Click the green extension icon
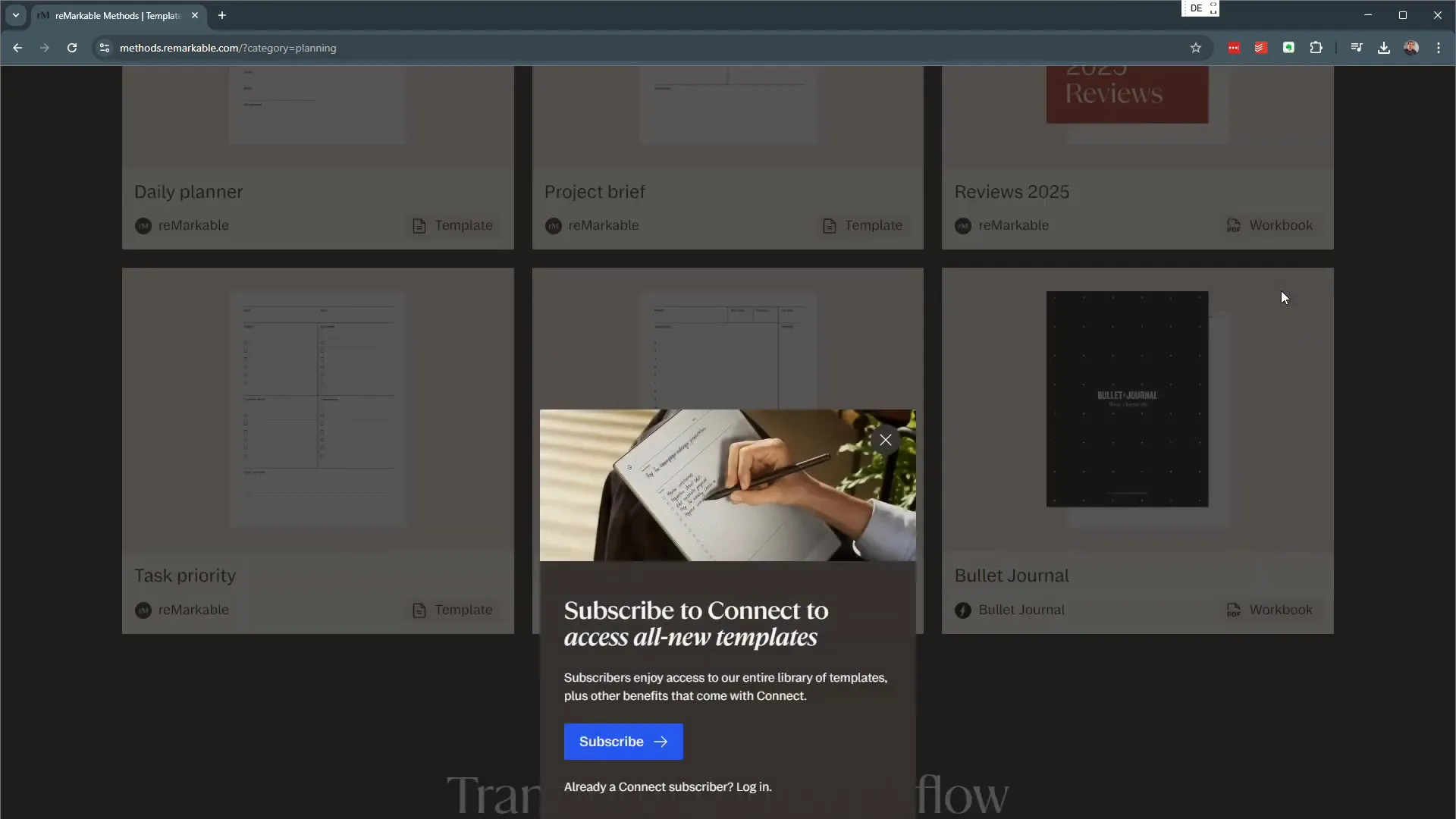The width and height of the screenshot is (1456, 819). coord(1288,48)
